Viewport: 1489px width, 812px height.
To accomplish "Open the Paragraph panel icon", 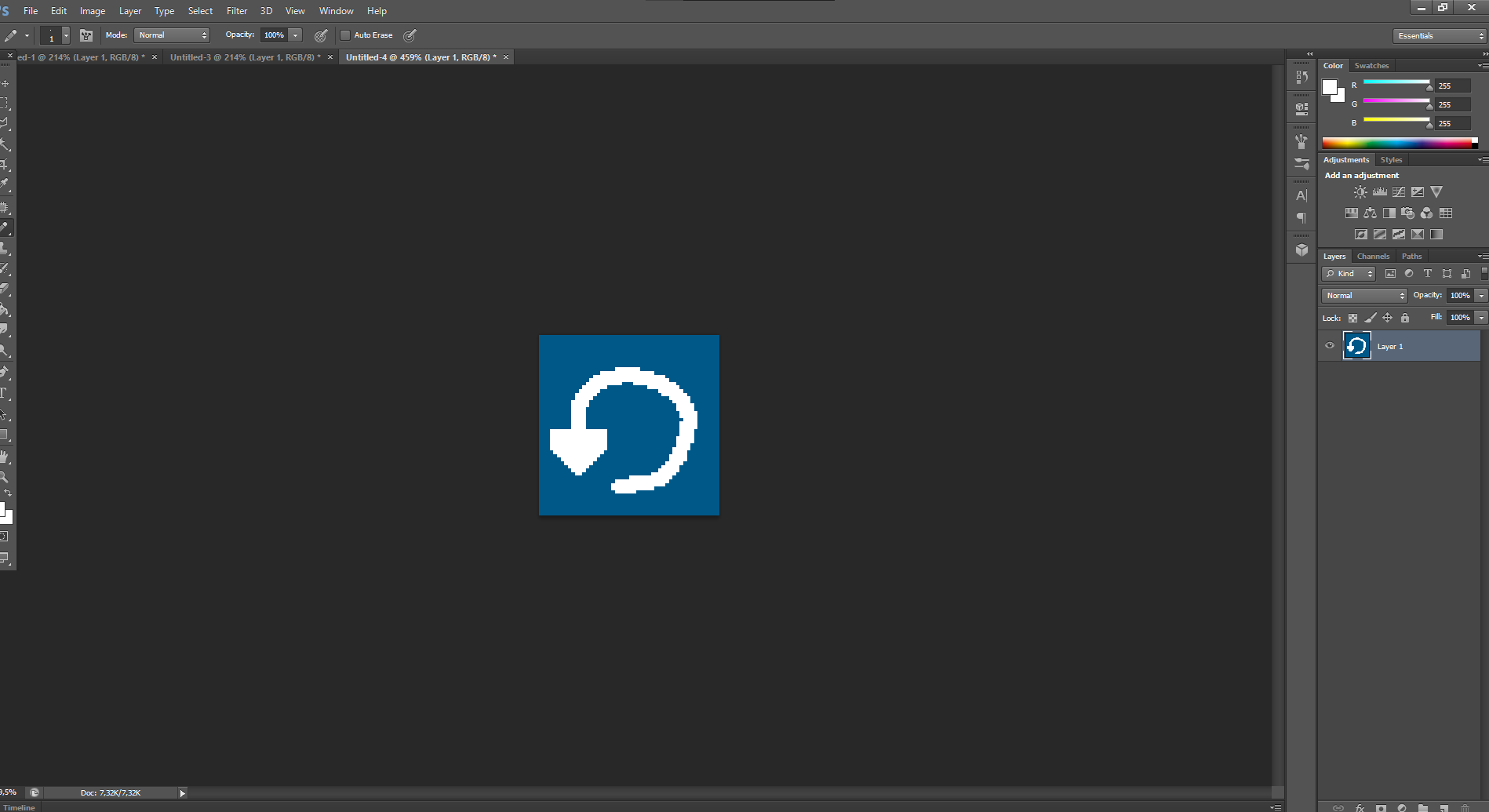I will pyautogui.click(x=1302, y=217).
